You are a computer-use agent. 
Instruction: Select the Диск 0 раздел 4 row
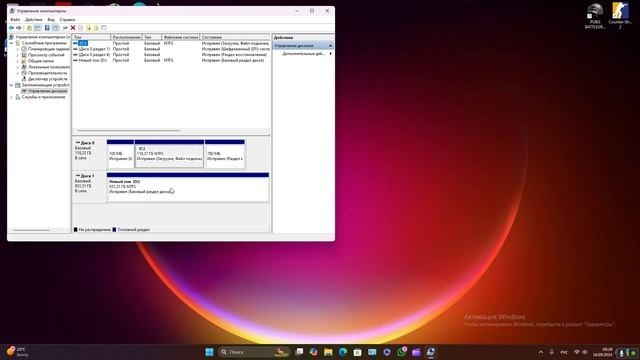point(171,54)
